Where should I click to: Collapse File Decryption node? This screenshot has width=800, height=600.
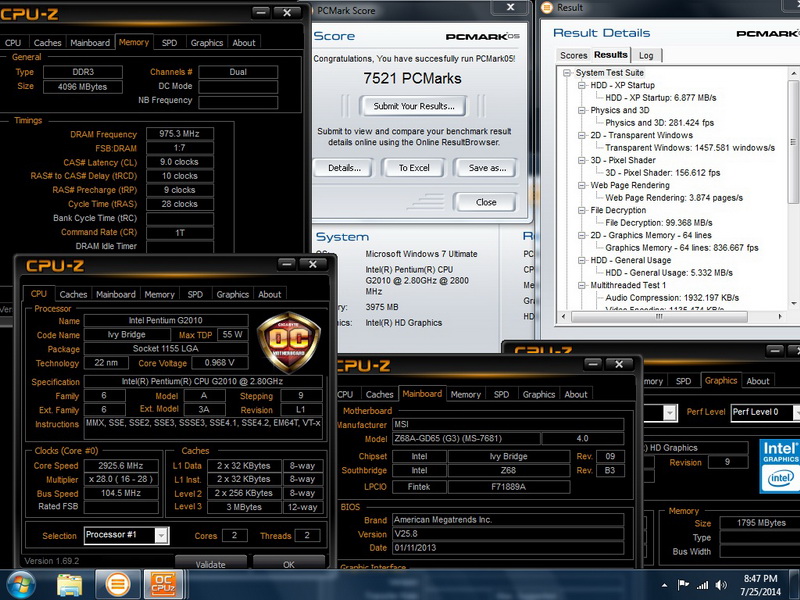[581, 210]
